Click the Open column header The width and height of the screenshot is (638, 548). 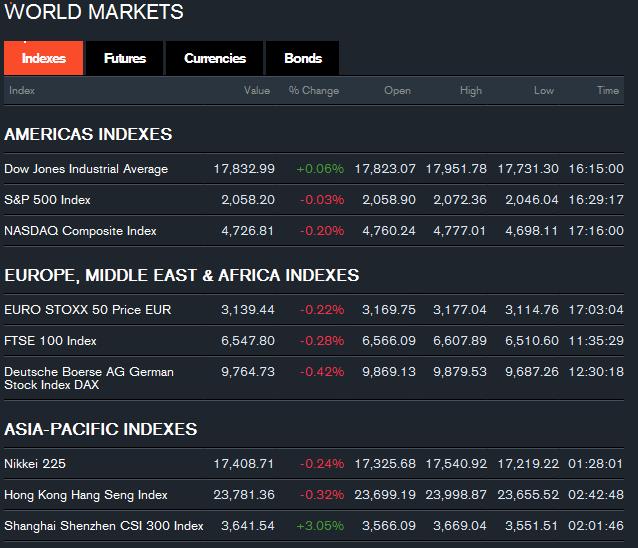(398, 90)
